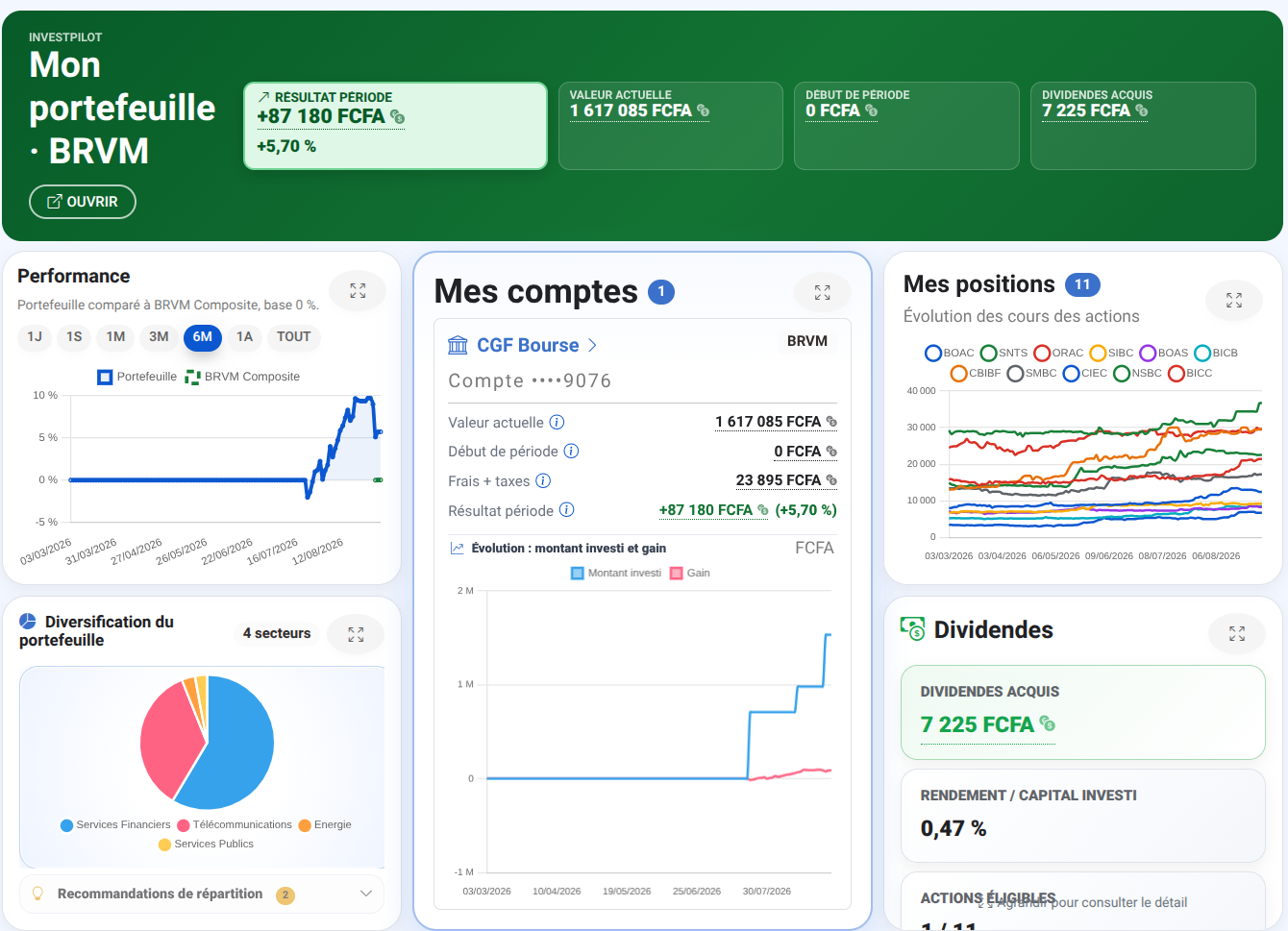Open CGF Bourse account chevron
1288x931 pixels.
tap(592, 345)
